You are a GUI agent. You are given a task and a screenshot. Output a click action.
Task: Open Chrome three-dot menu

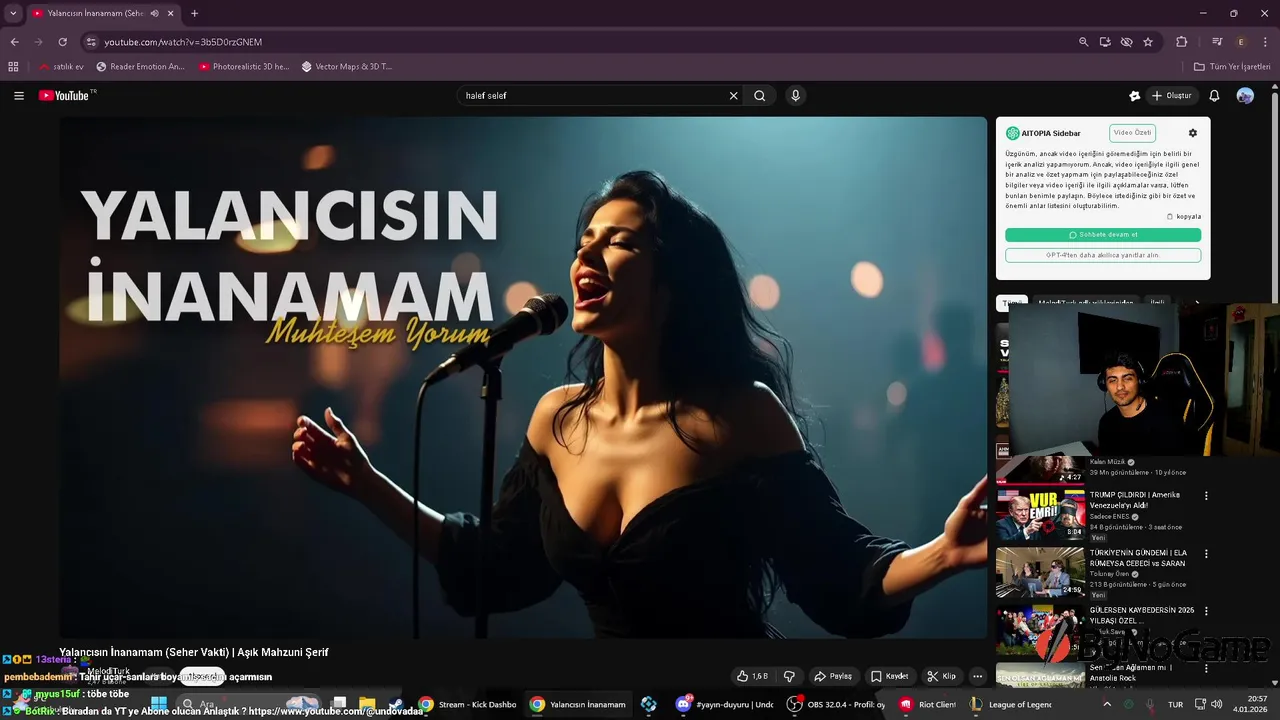[1265, 42]
